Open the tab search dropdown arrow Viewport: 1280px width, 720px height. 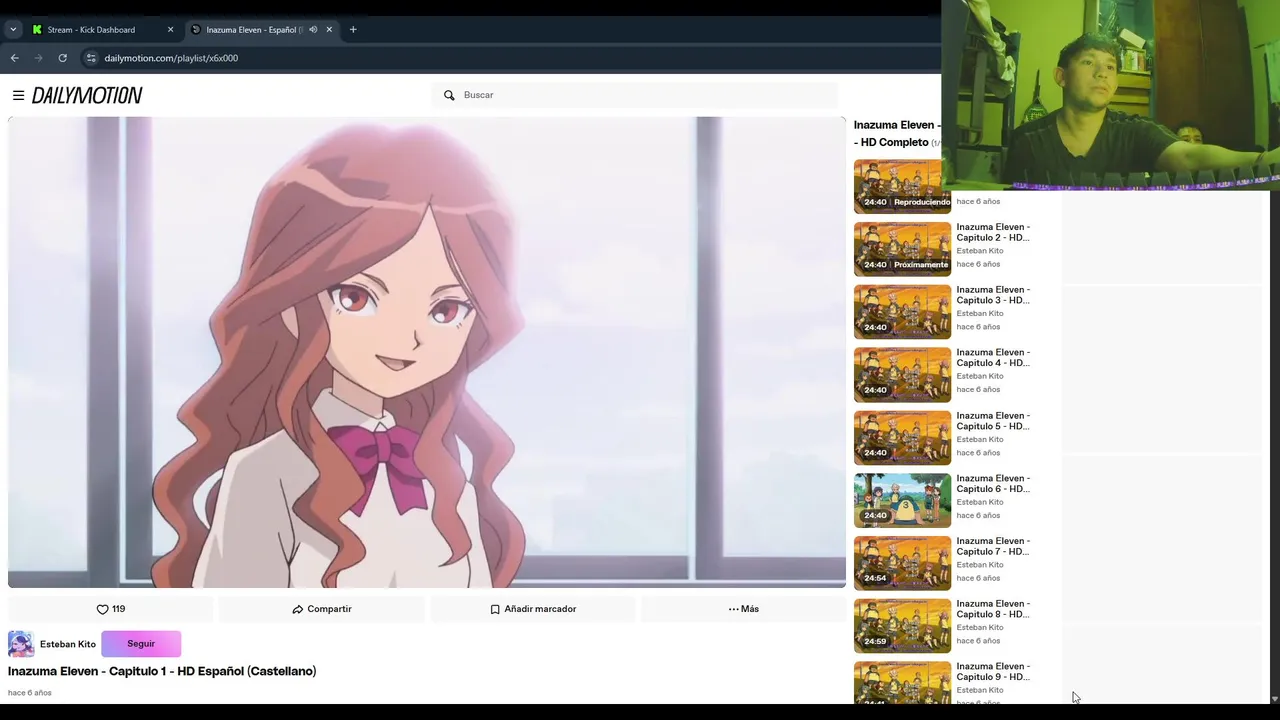13,30
